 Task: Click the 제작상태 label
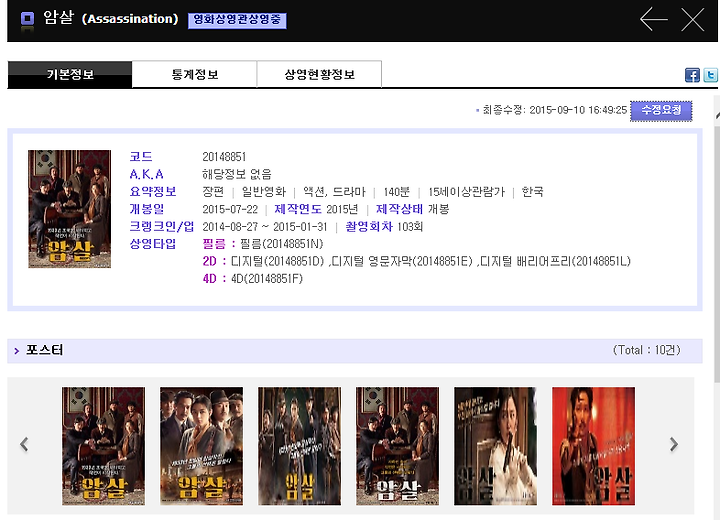(399, 209)
